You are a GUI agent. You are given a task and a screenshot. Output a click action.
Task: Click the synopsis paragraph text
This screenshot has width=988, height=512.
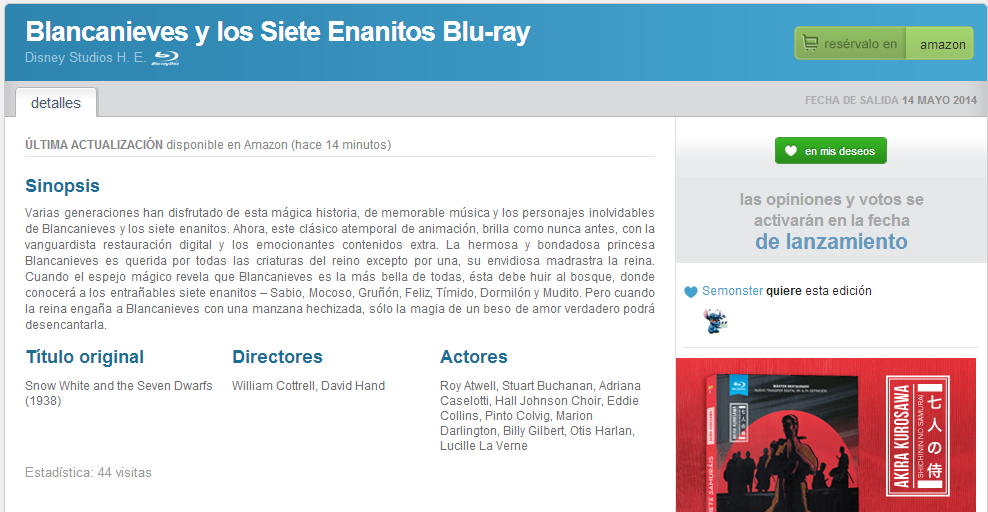(x=340, y=269)
